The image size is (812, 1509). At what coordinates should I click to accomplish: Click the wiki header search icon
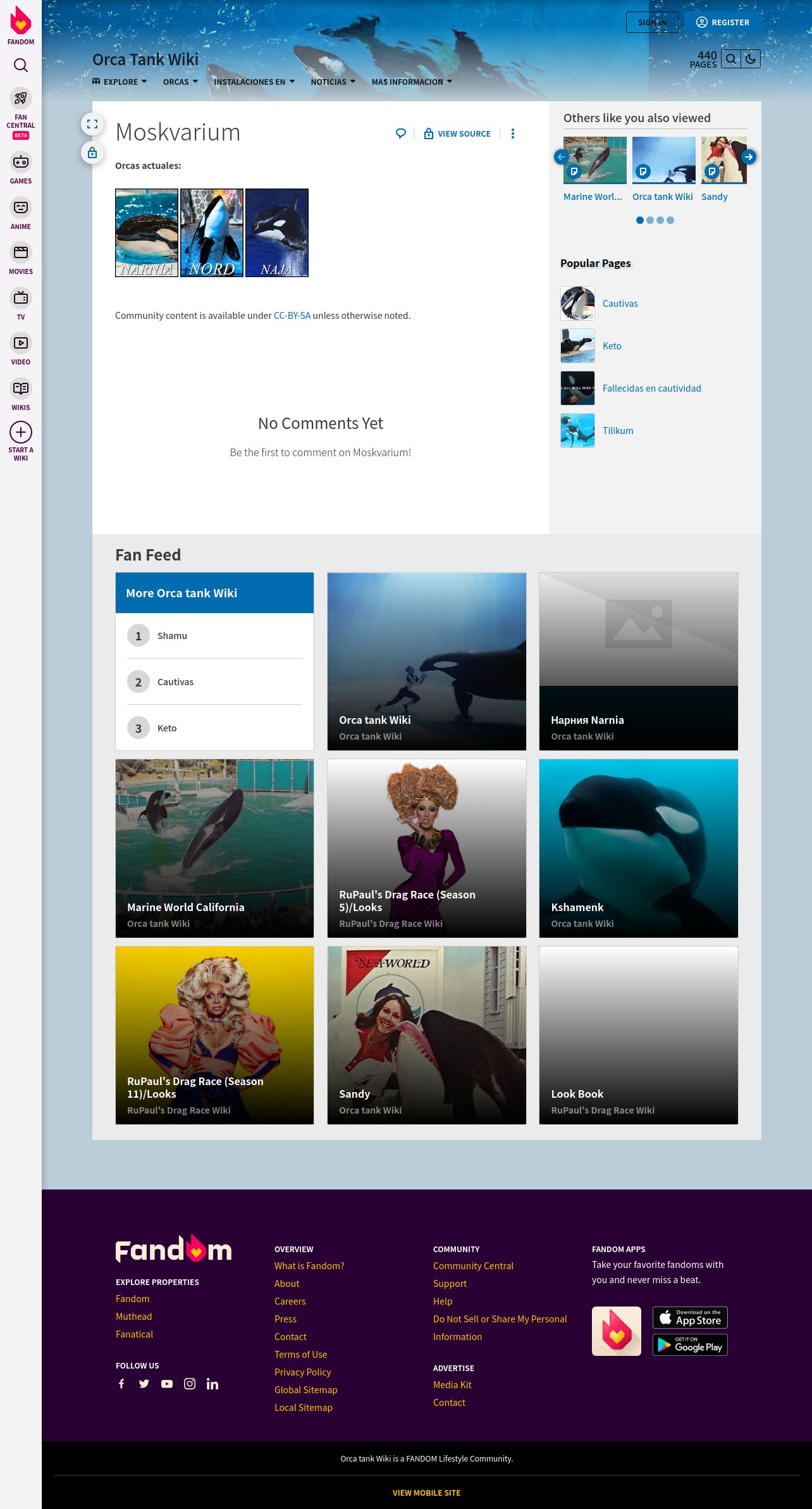click(731, 59)
